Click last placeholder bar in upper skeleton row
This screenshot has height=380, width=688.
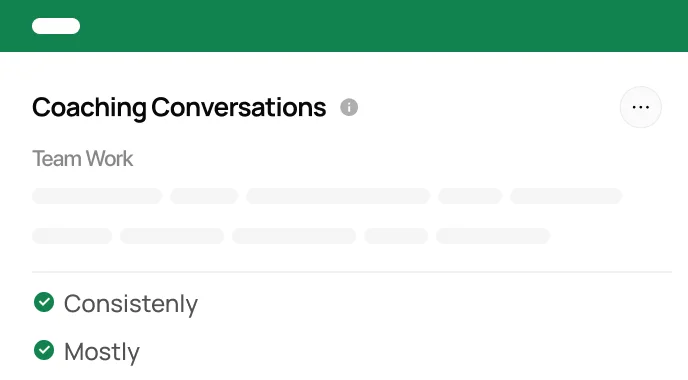click(566, 196)
